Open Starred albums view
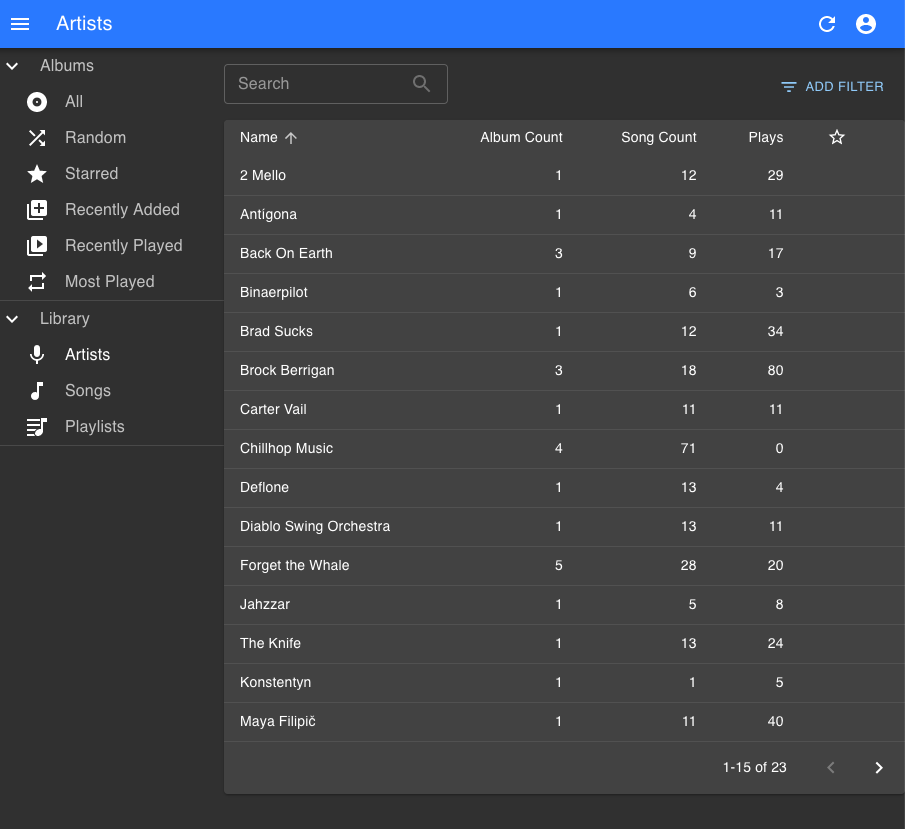Screen dimensions: 905x829 click(112, 174)
